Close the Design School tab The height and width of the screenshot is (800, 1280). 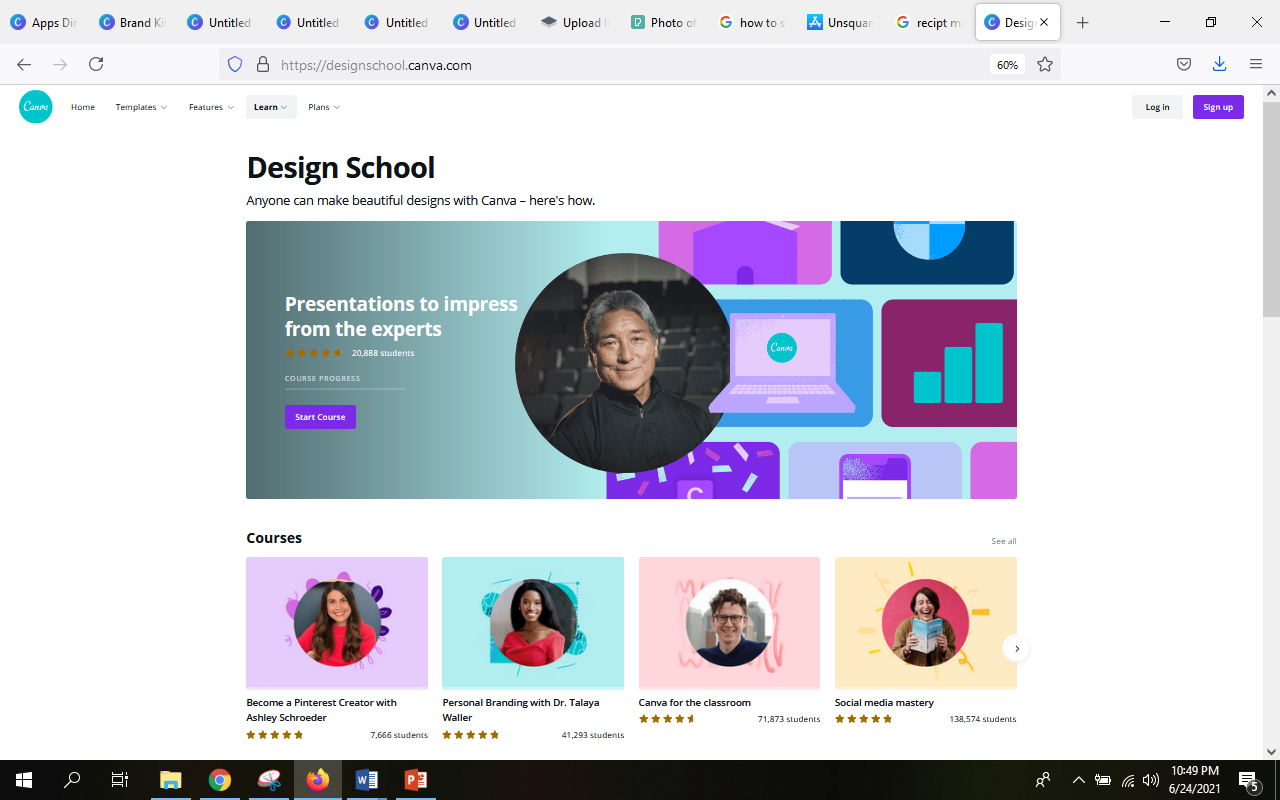pyautogui.click(x=1044, y=22)
